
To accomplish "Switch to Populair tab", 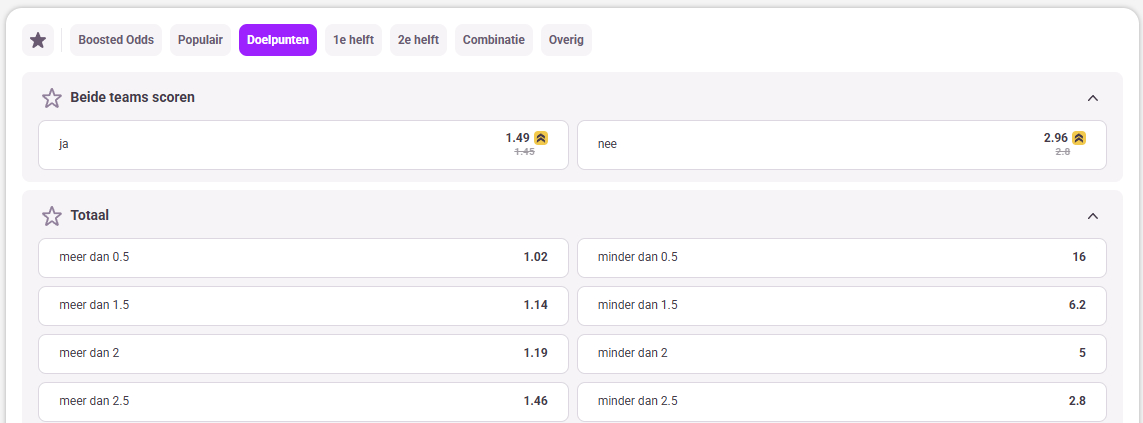I will 200,40.
